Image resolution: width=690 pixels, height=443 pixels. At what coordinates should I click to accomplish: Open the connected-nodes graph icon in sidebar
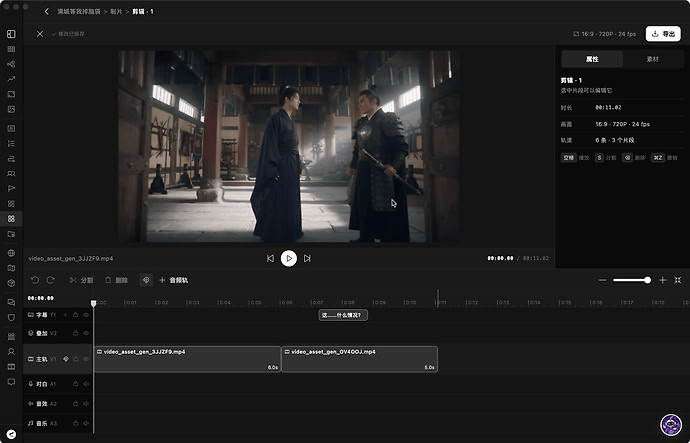tap(11, 64)
